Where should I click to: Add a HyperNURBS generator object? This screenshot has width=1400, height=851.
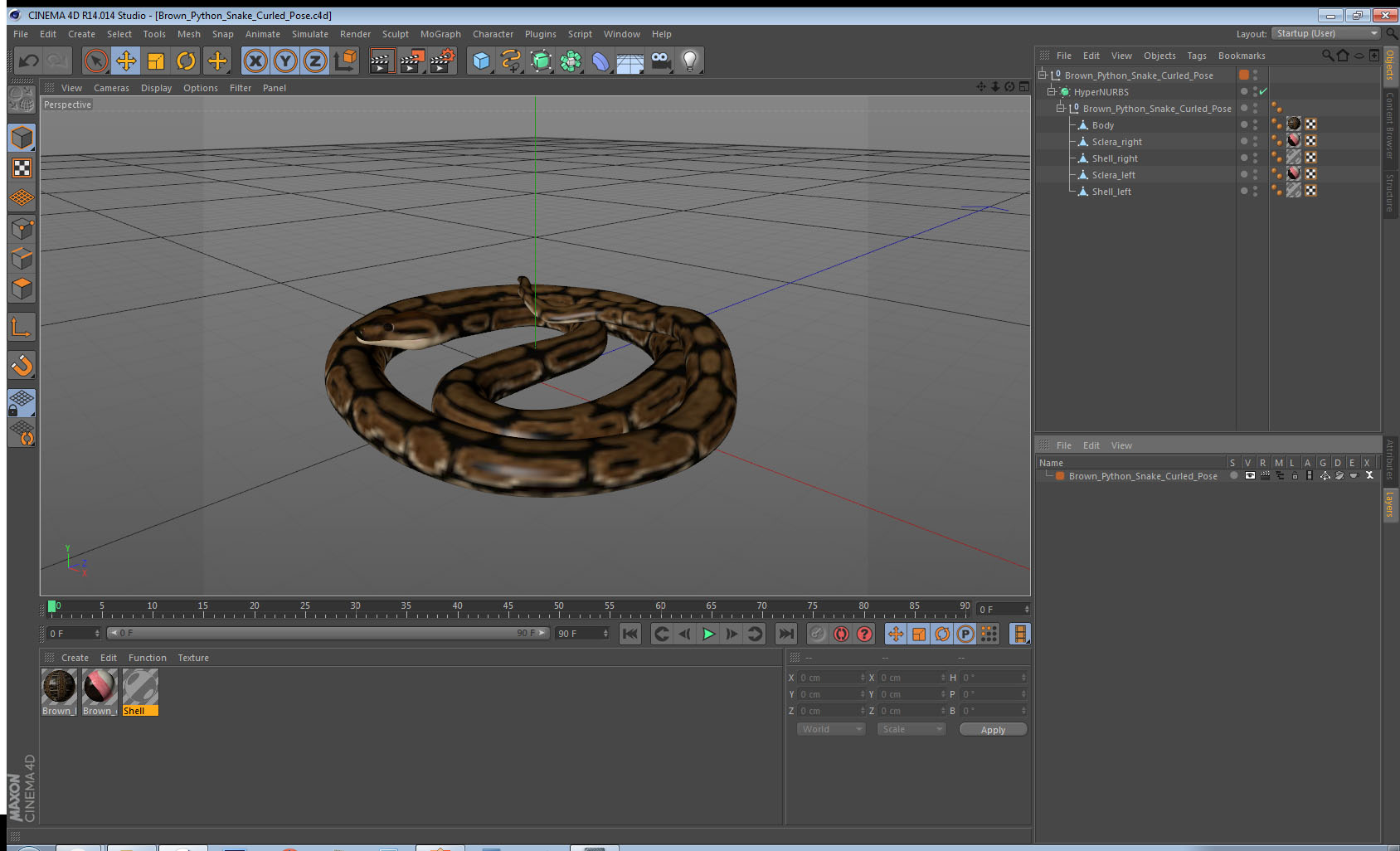click(x=541, y=61)
